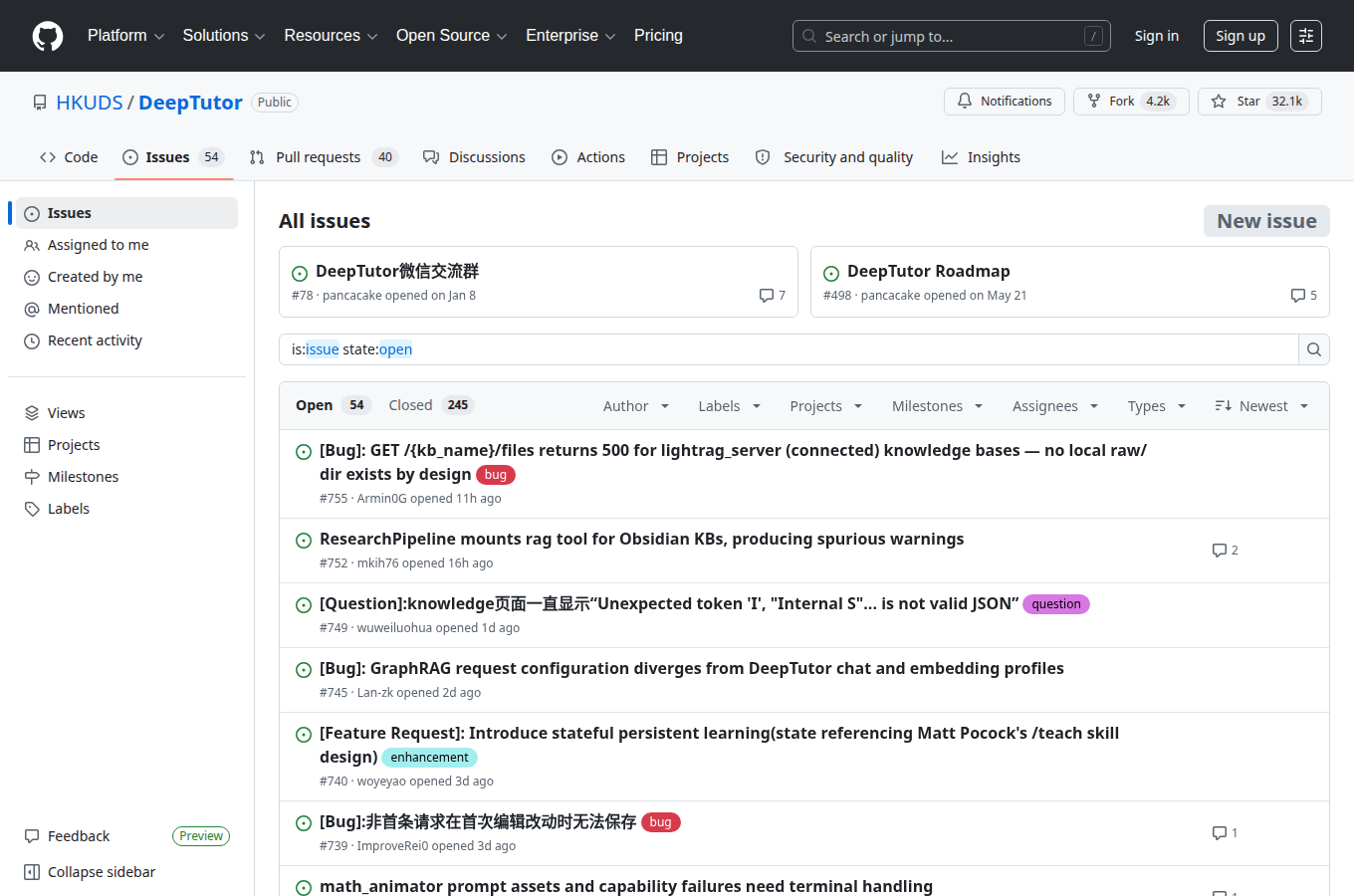Image resolution: width=1354 pixels, height=896 pixels.
Task: Open the Enterprise menu
Action: point(570,36)
